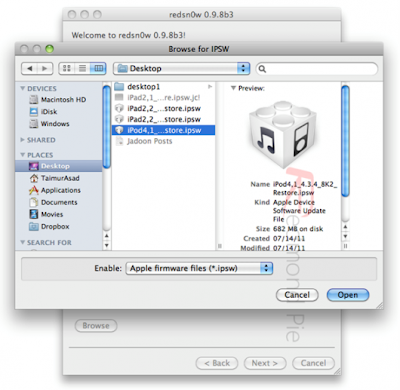Click the Dropbox folder icon
Screen dimensions: 400x390
tap(34, 226)
